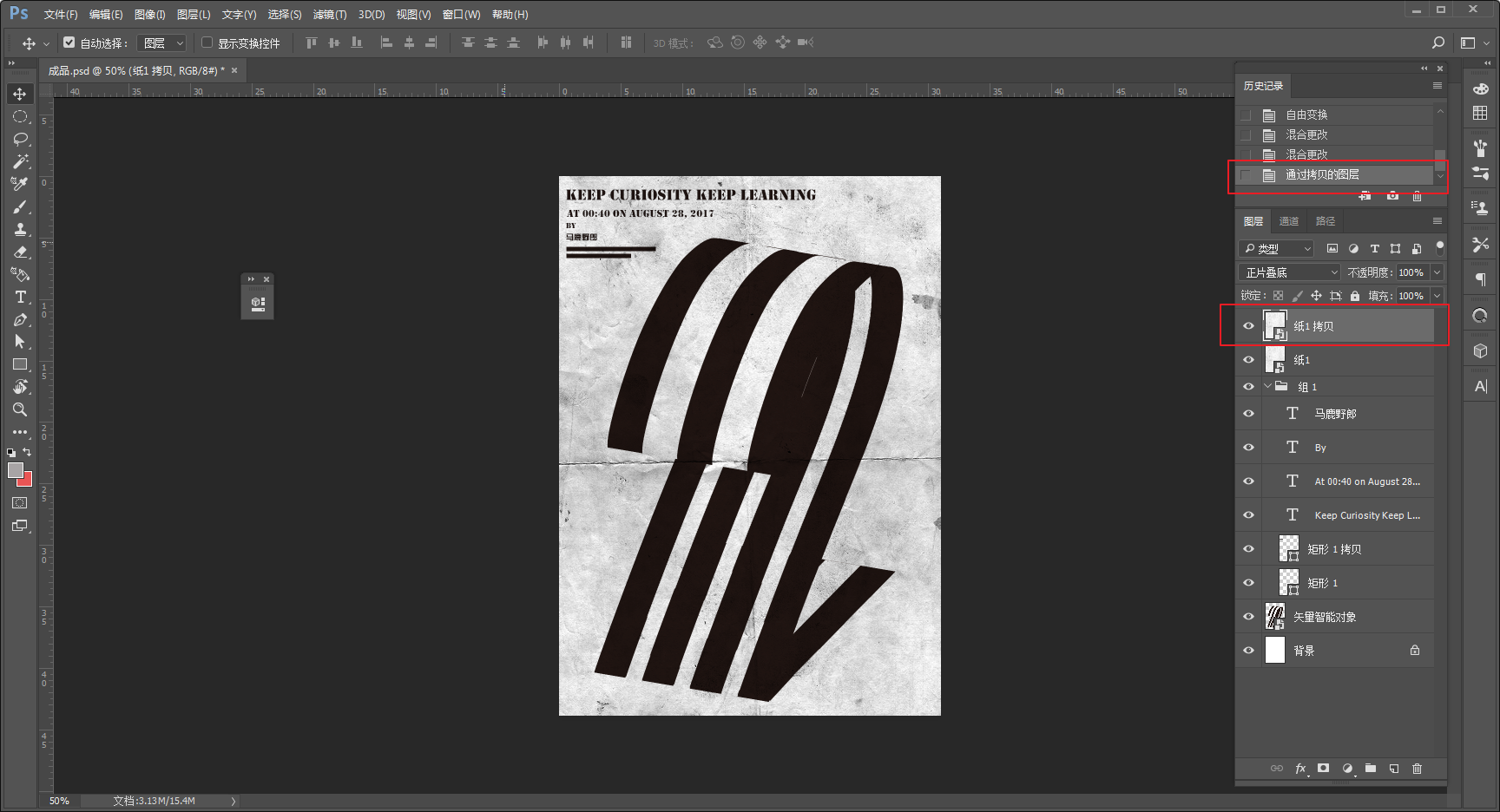The image size is (1500, 812).
Task: Enable Show Transform Controls checkbox
Action: coord(207,43)
